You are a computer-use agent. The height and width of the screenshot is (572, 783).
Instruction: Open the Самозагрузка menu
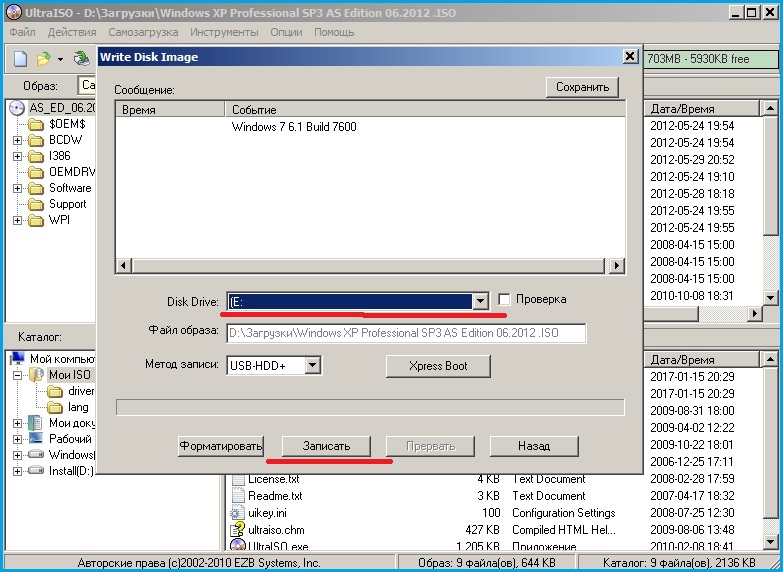point(143,32)
